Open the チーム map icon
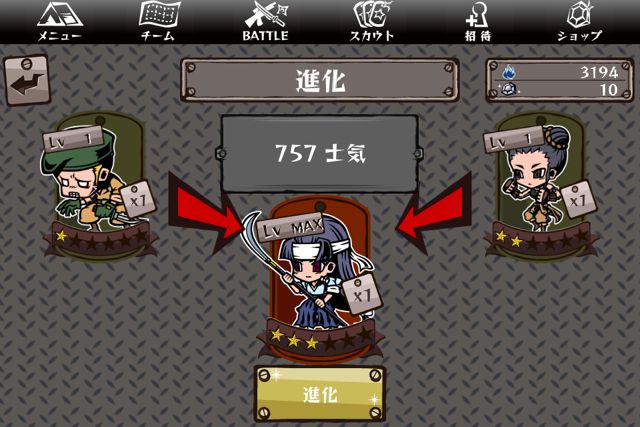The height and width of the screenshot is (427, 640). coord(159,21)
